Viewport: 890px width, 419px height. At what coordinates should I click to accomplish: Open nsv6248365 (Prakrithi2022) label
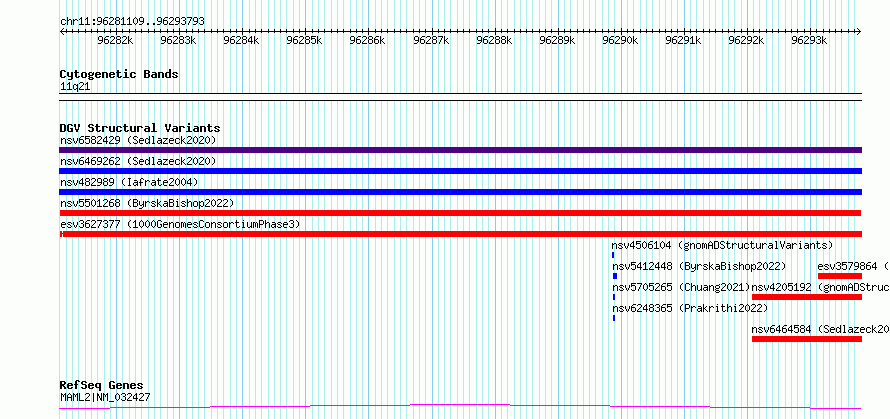click(x=690, y=308)
